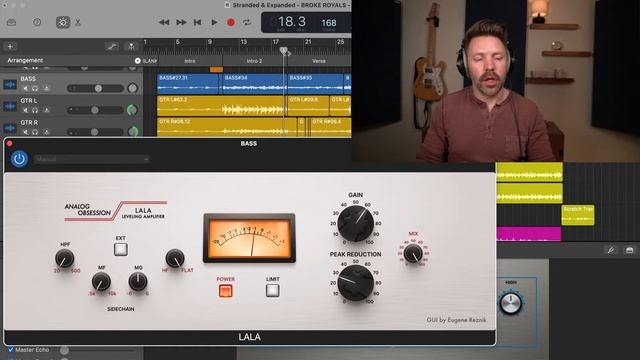
Task: Click the HIGH EQ knob in Smart Controls
Action: click(x=511, y=303)
